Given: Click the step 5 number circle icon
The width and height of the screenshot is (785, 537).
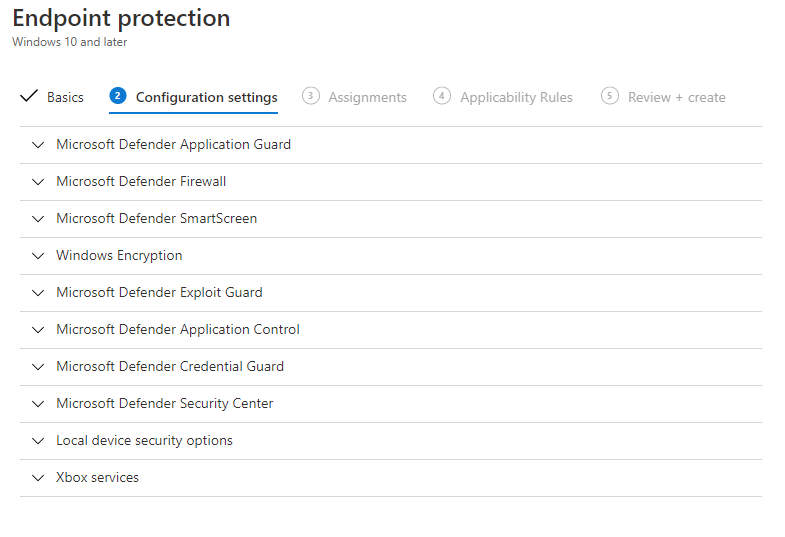Looking at the screenshot, I should [610, 96].
